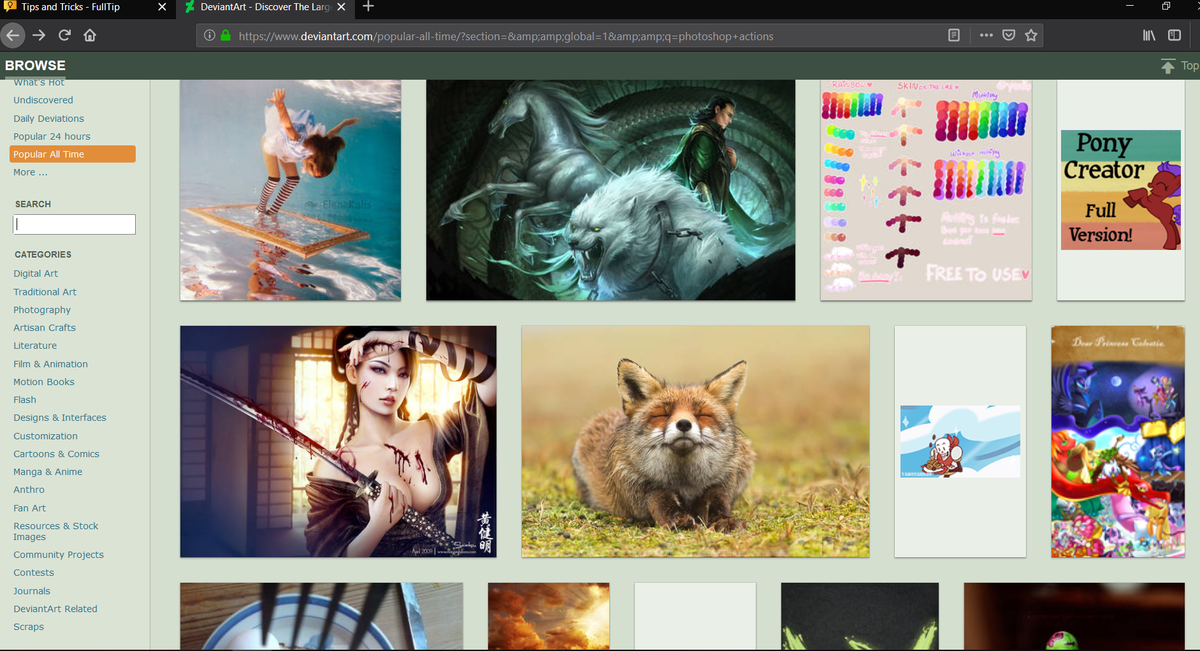Open the Dear Princess Celestia artwork
1200x651 pixels.
(1118, 441)
